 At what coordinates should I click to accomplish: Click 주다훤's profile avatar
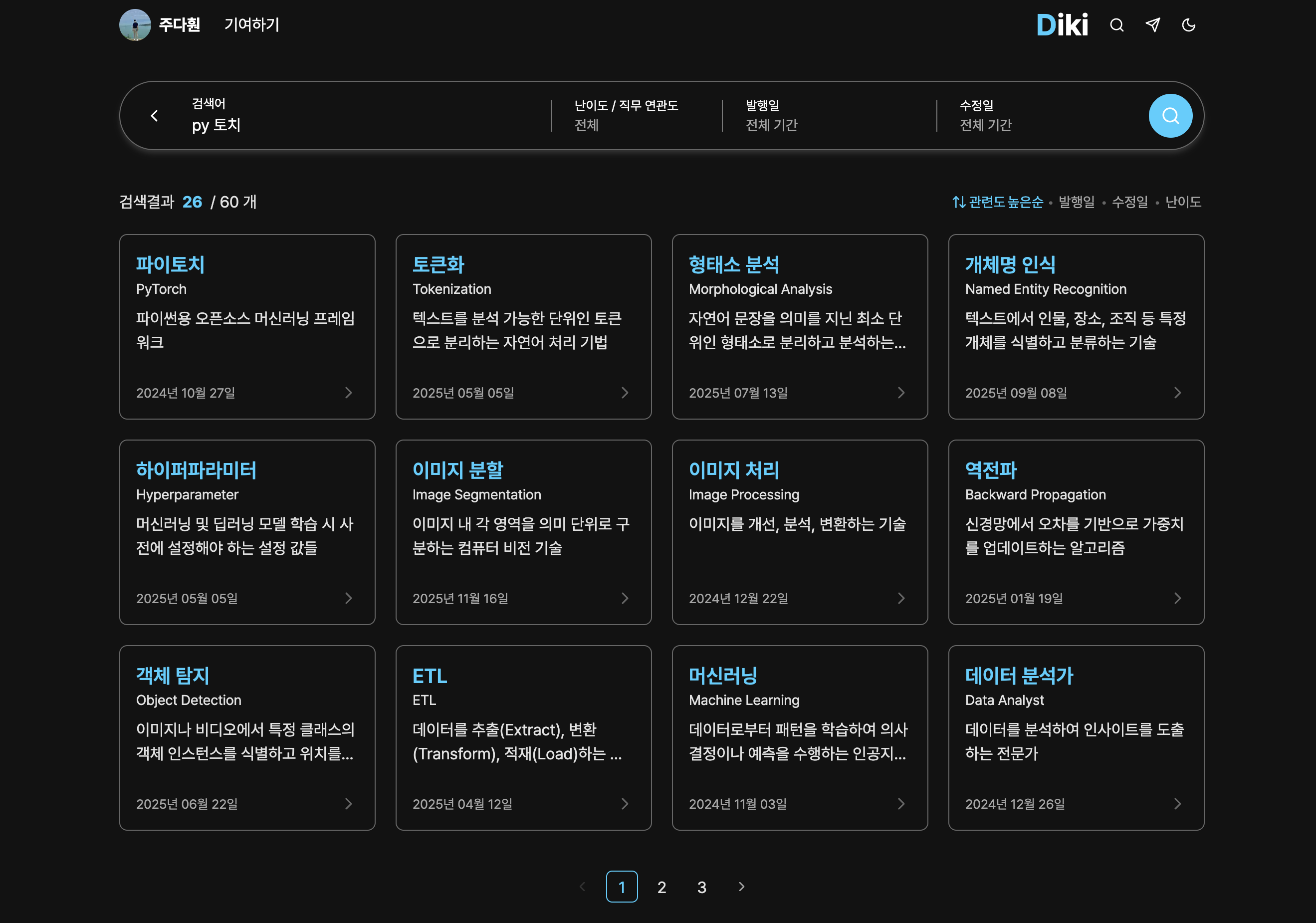coord(135,24)
